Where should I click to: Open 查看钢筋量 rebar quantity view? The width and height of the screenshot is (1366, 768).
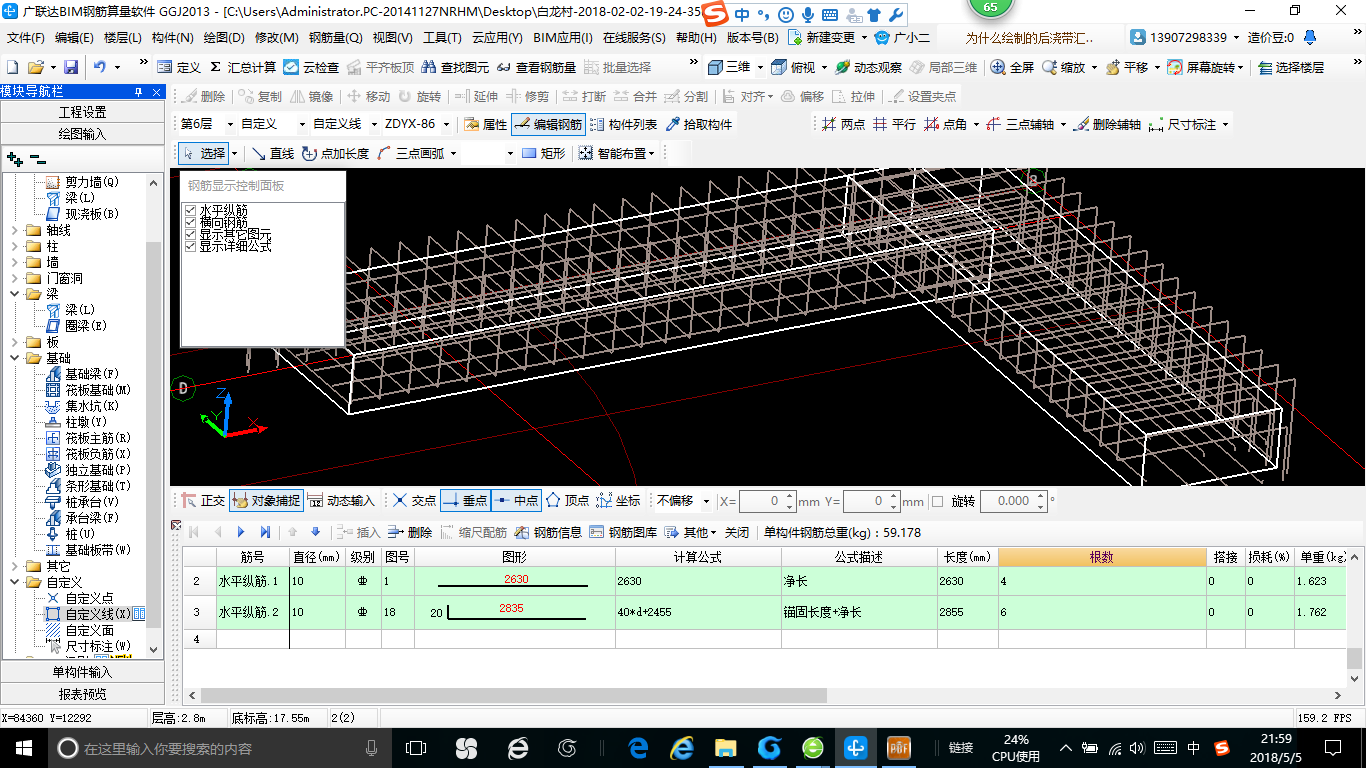536,67
